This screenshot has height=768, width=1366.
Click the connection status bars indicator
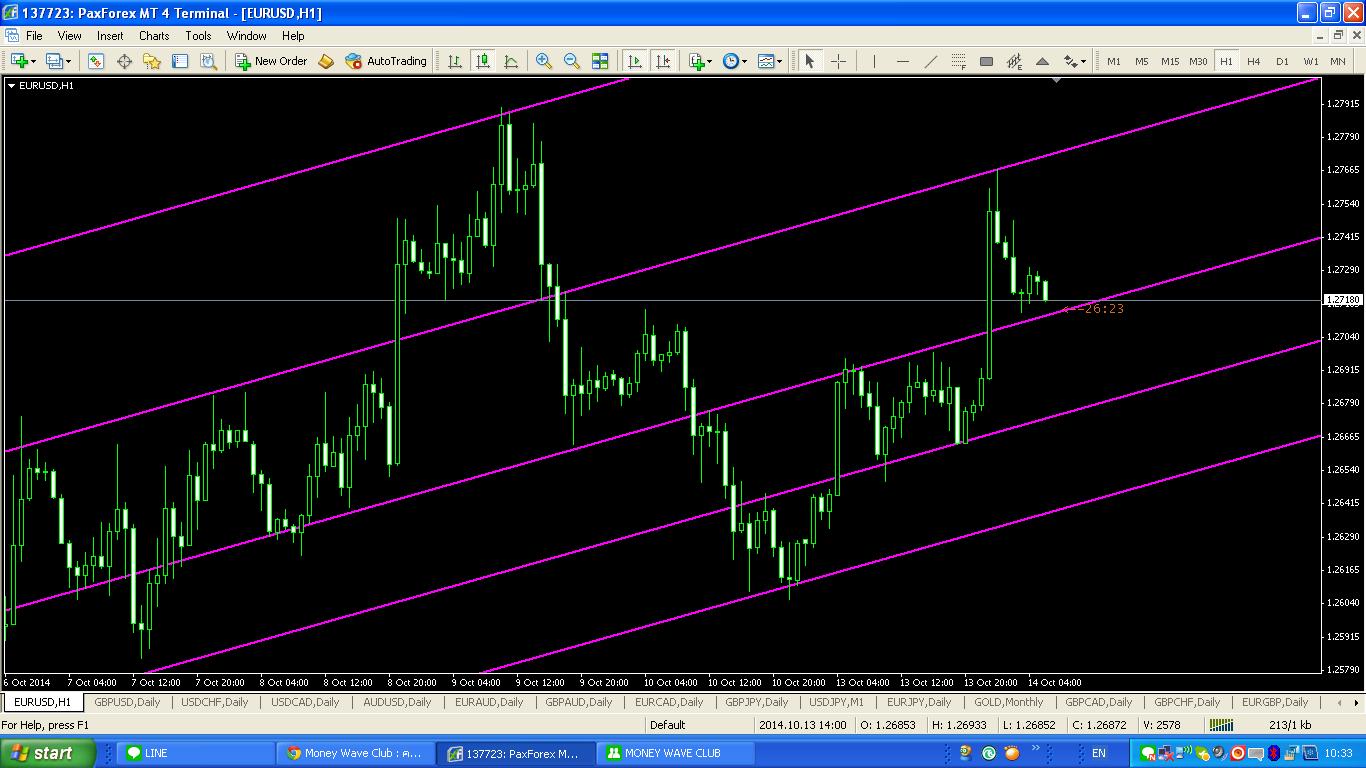[x=1221, y=725]
